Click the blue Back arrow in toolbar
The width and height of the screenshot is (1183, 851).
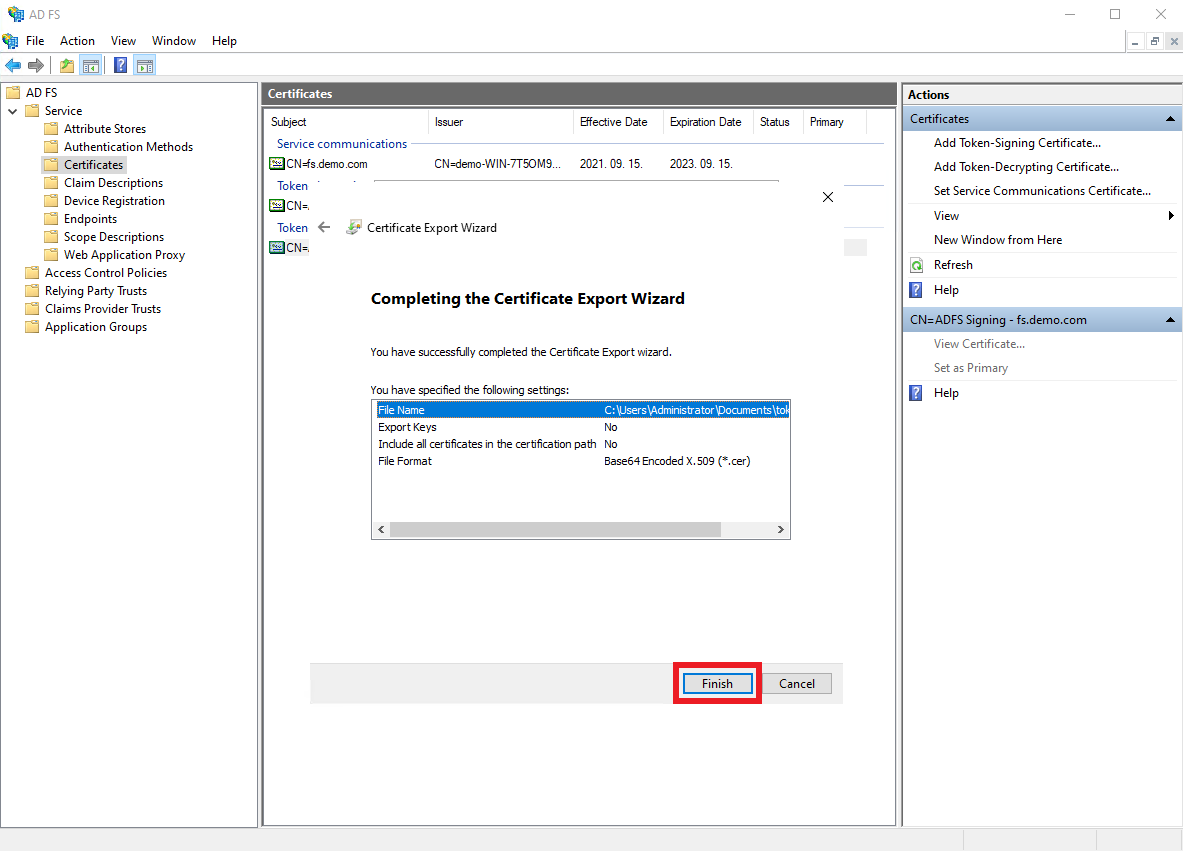click(x=13, y=66)
